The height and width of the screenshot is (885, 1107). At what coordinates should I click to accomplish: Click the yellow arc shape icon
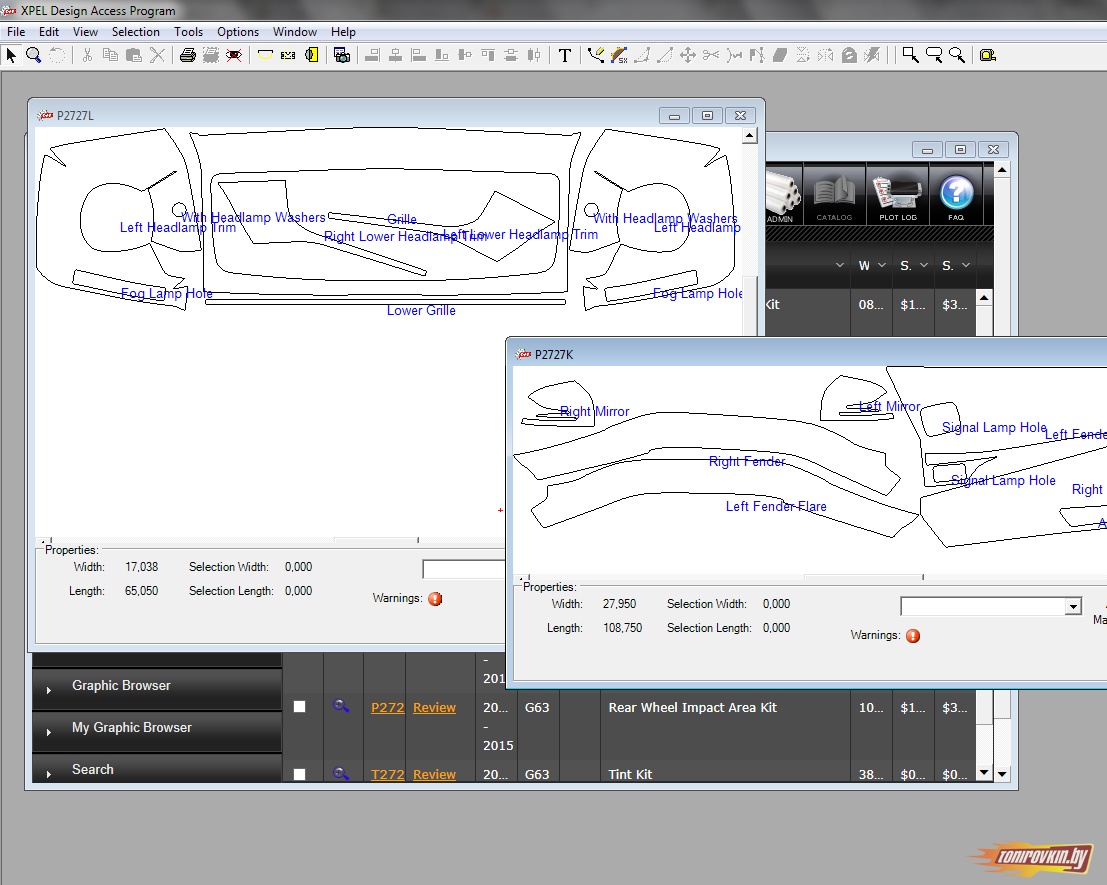[265, 55]
